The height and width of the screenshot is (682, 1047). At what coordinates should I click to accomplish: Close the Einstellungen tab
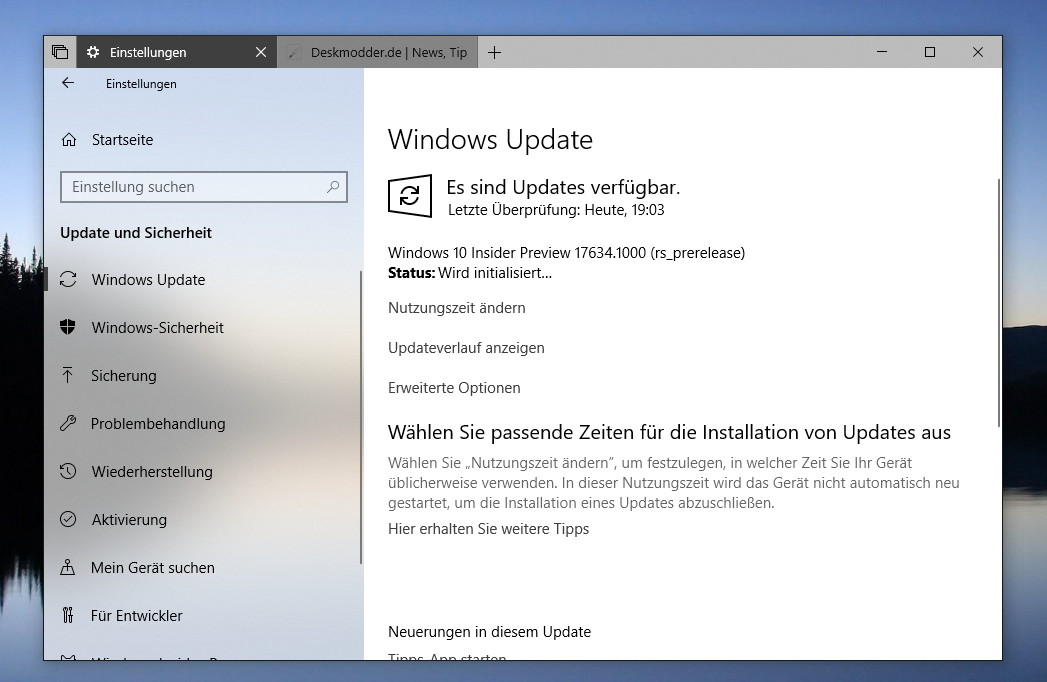coord(261,52)
